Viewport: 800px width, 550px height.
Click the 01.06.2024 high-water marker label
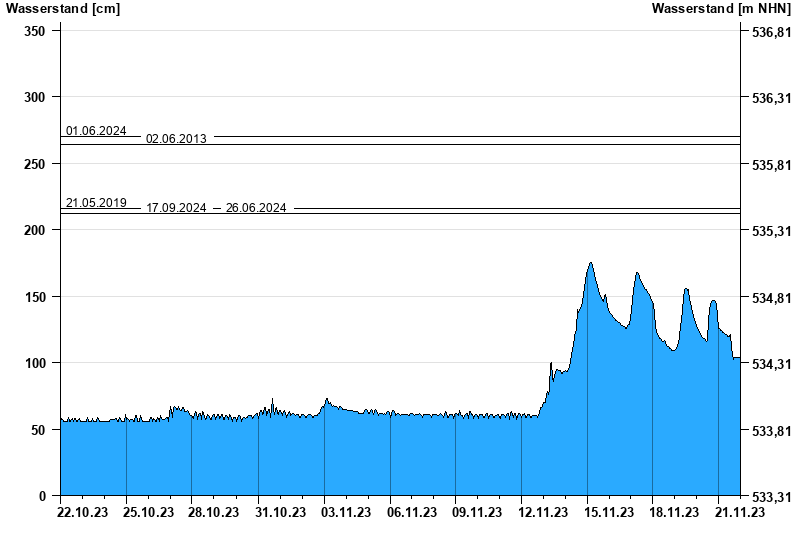96,131
